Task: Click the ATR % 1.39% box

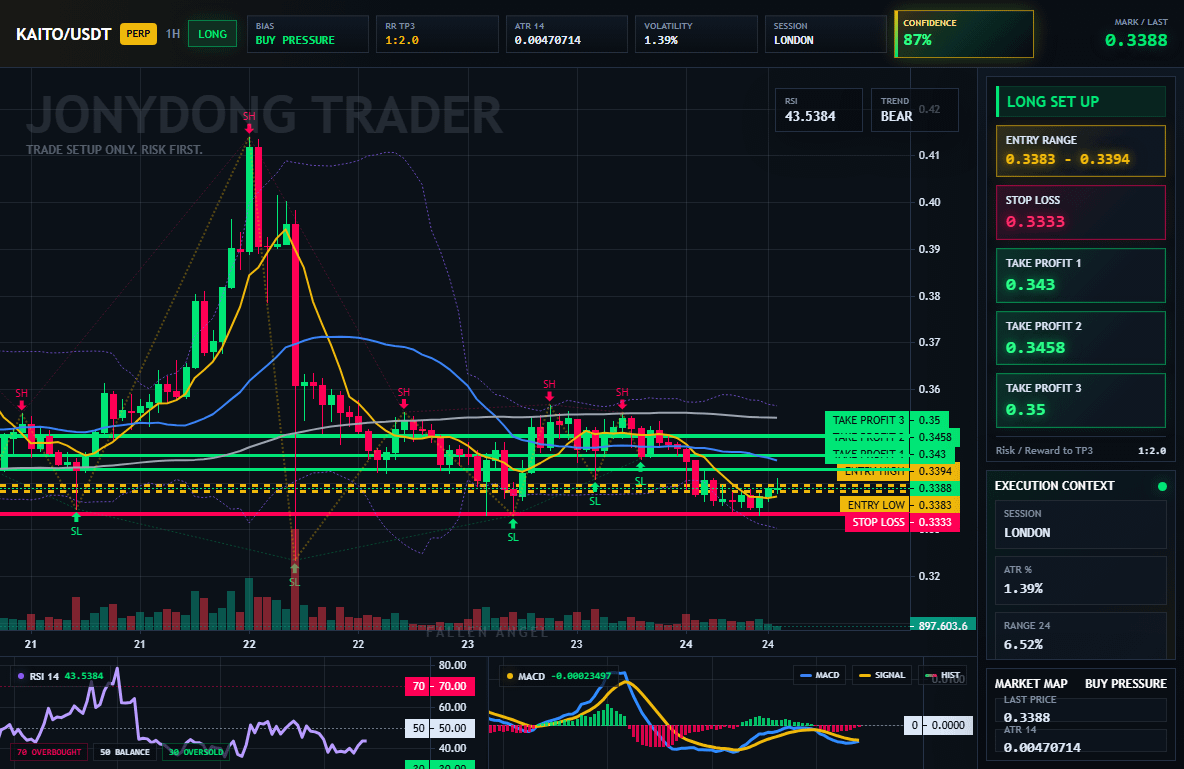Action: pos(1081,580)
